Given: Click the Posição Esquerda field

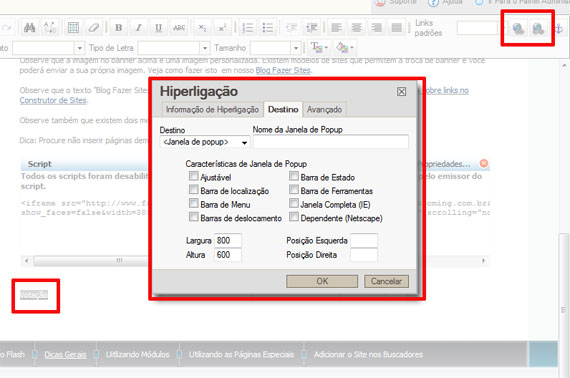Looking at the screenshot, I should click(x=364, y=240).
